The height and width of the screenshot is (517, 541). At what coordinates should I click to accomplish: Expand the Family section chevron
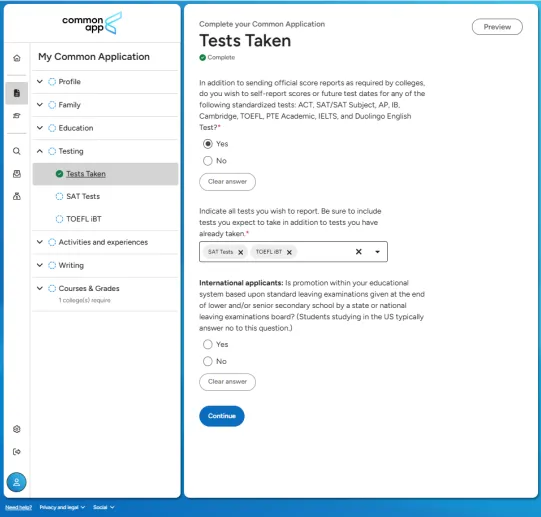(40, 105)
